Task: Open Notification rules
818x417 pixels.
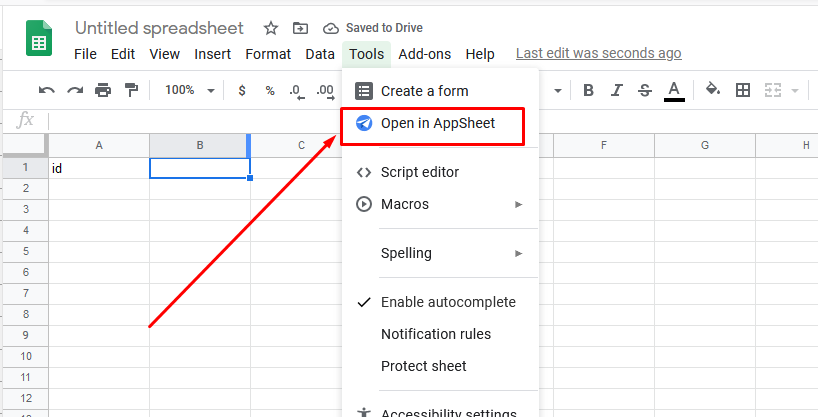Action: [x=440, y=334]
